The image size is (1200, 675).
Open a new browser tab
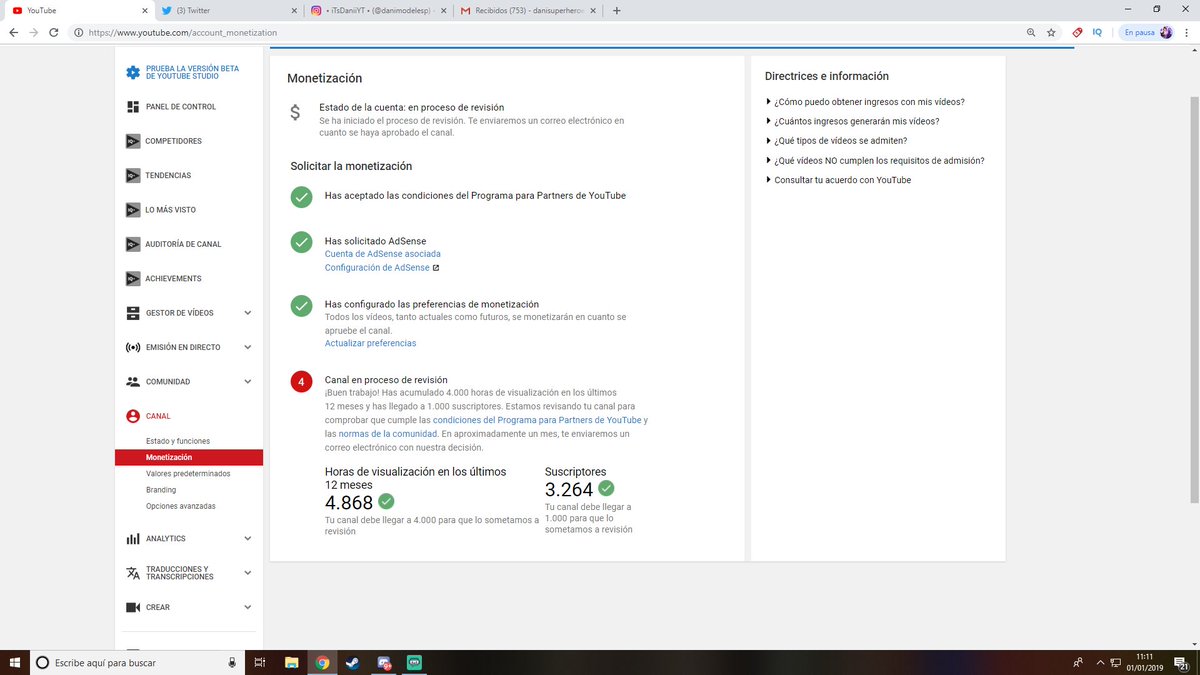616,11
